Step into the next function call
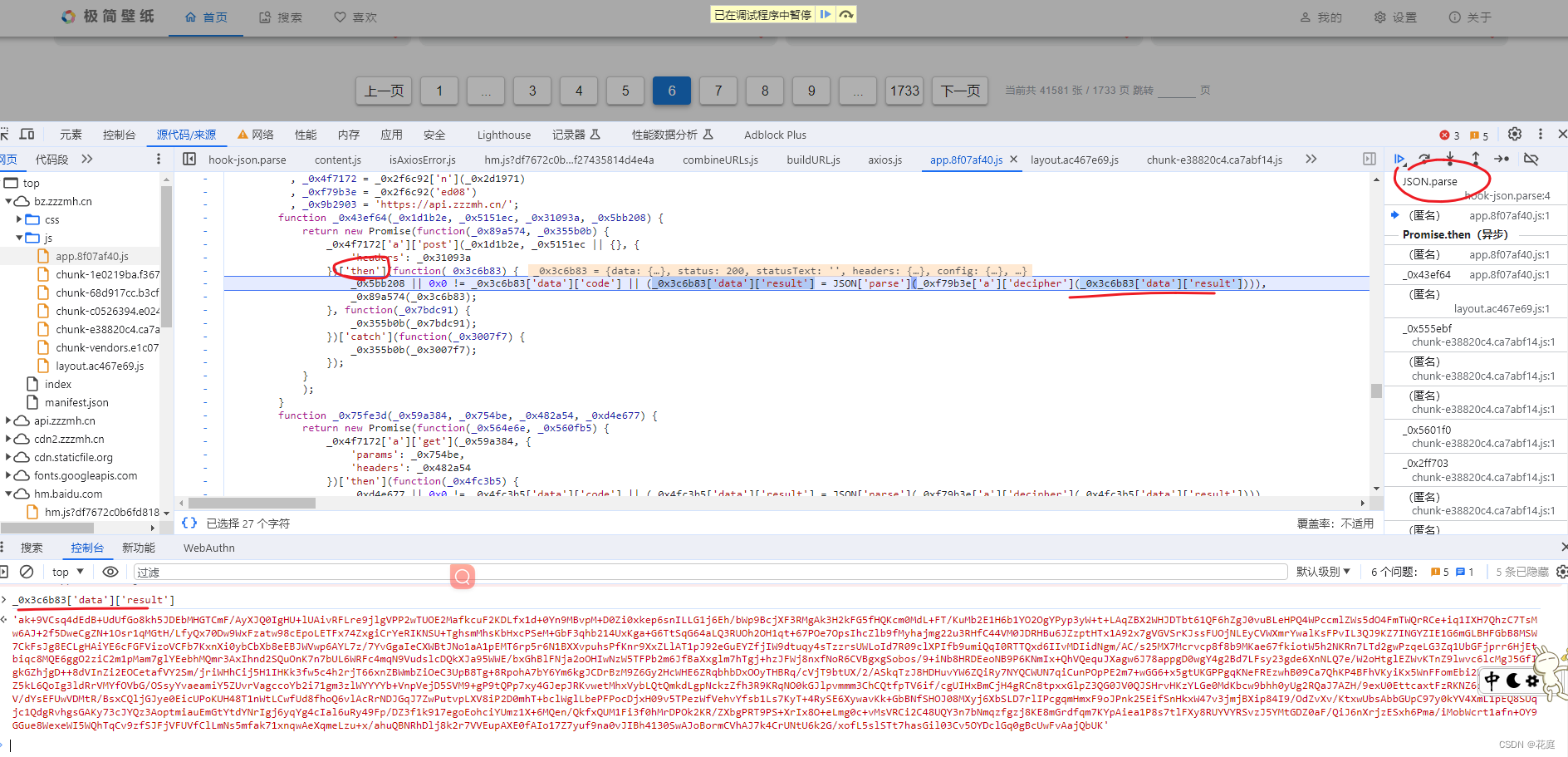This screenshot has width=1568, height=757. (x=1450, y=159)
